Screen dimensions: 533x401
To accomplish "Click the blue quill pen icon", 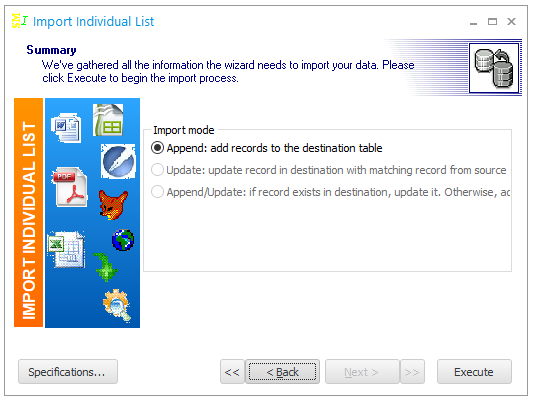I will click(118, 161).
